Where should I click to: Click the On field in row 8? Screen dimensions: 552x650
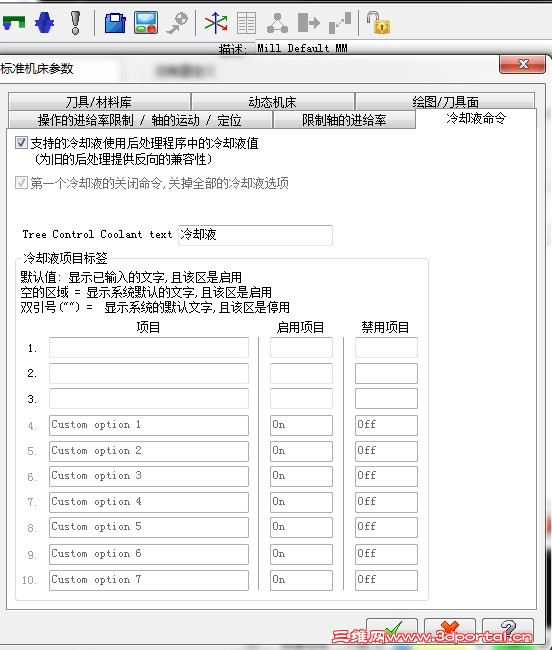tap(301, 527)
